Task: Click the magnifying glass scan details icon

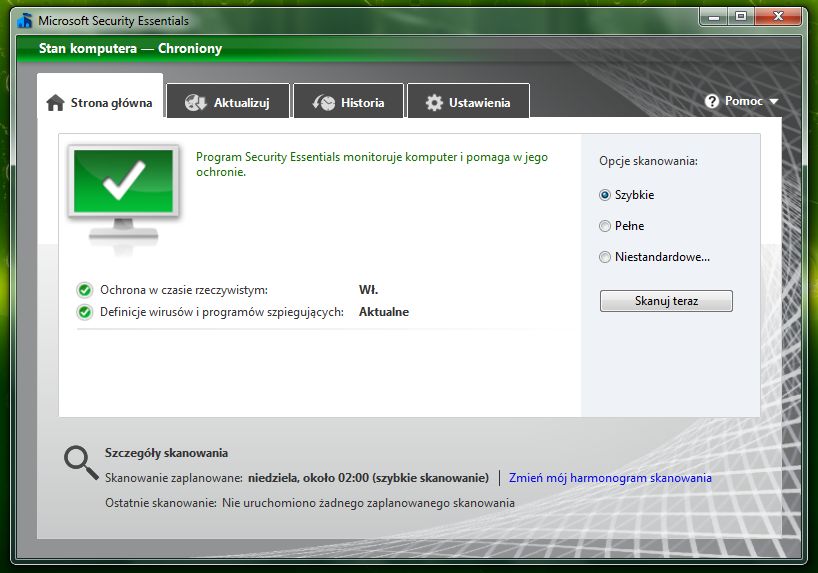Action: click(81, 462)
